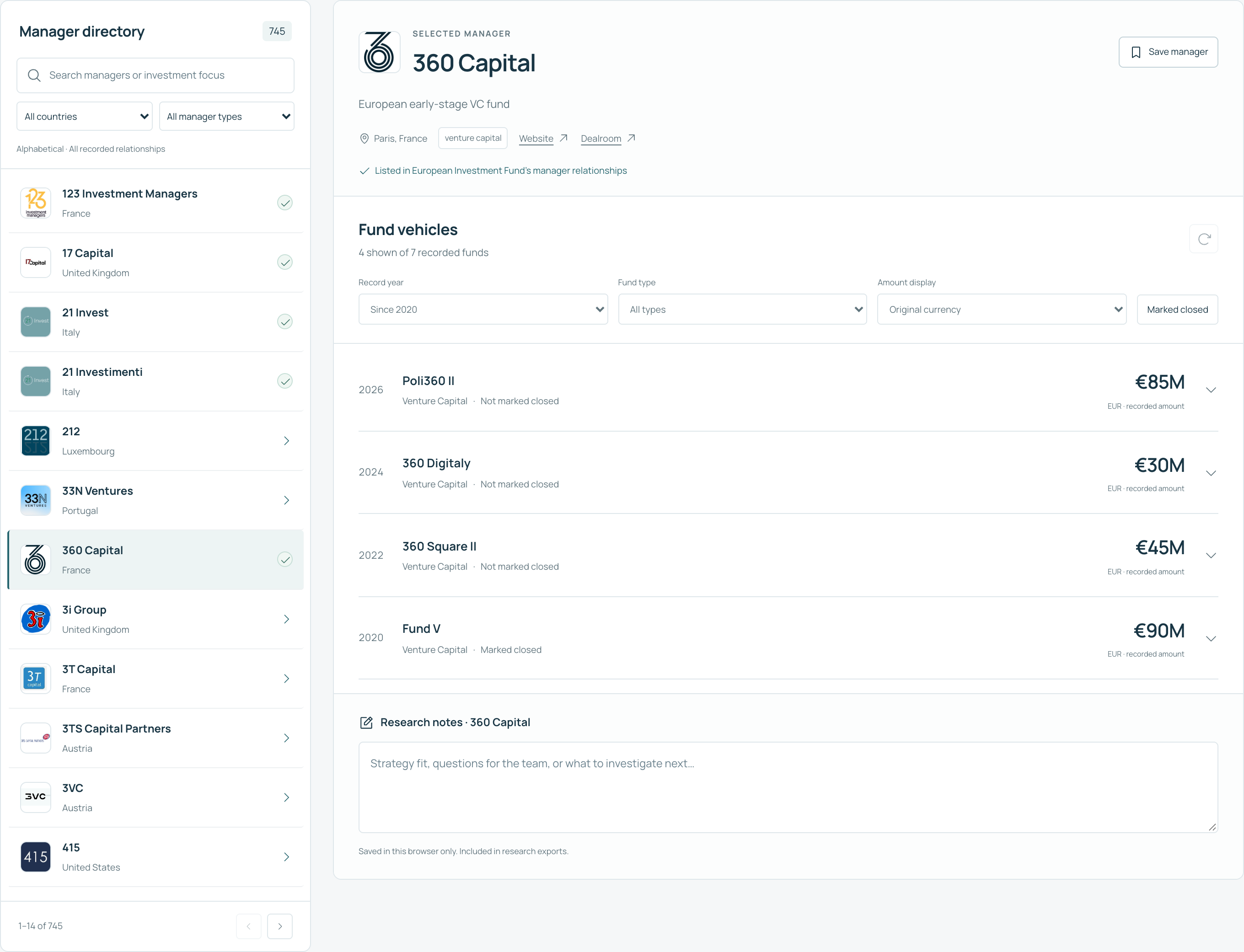The width and height of the screenshot is (1244, 952).
Task: Click the checkmark on 360 Capital row
Action: [x=285, y=560]
